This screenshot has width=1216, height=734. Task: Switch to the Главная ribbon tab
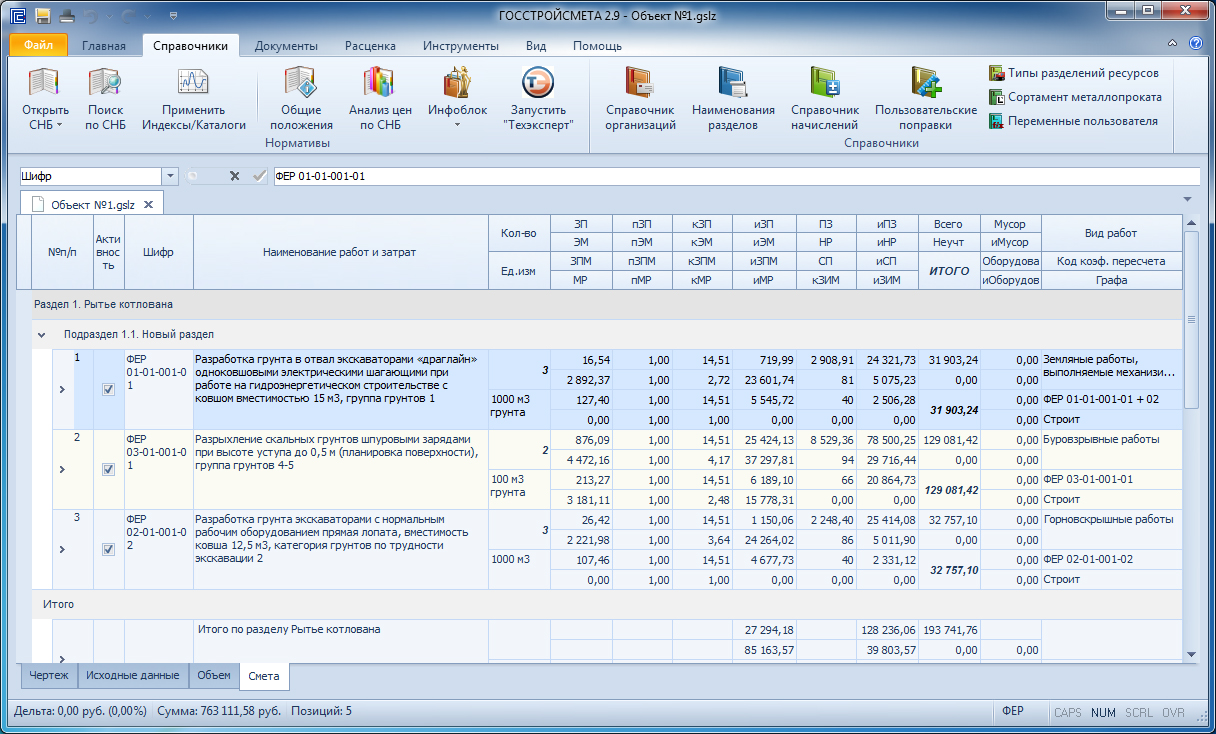(x=104, y=46)
